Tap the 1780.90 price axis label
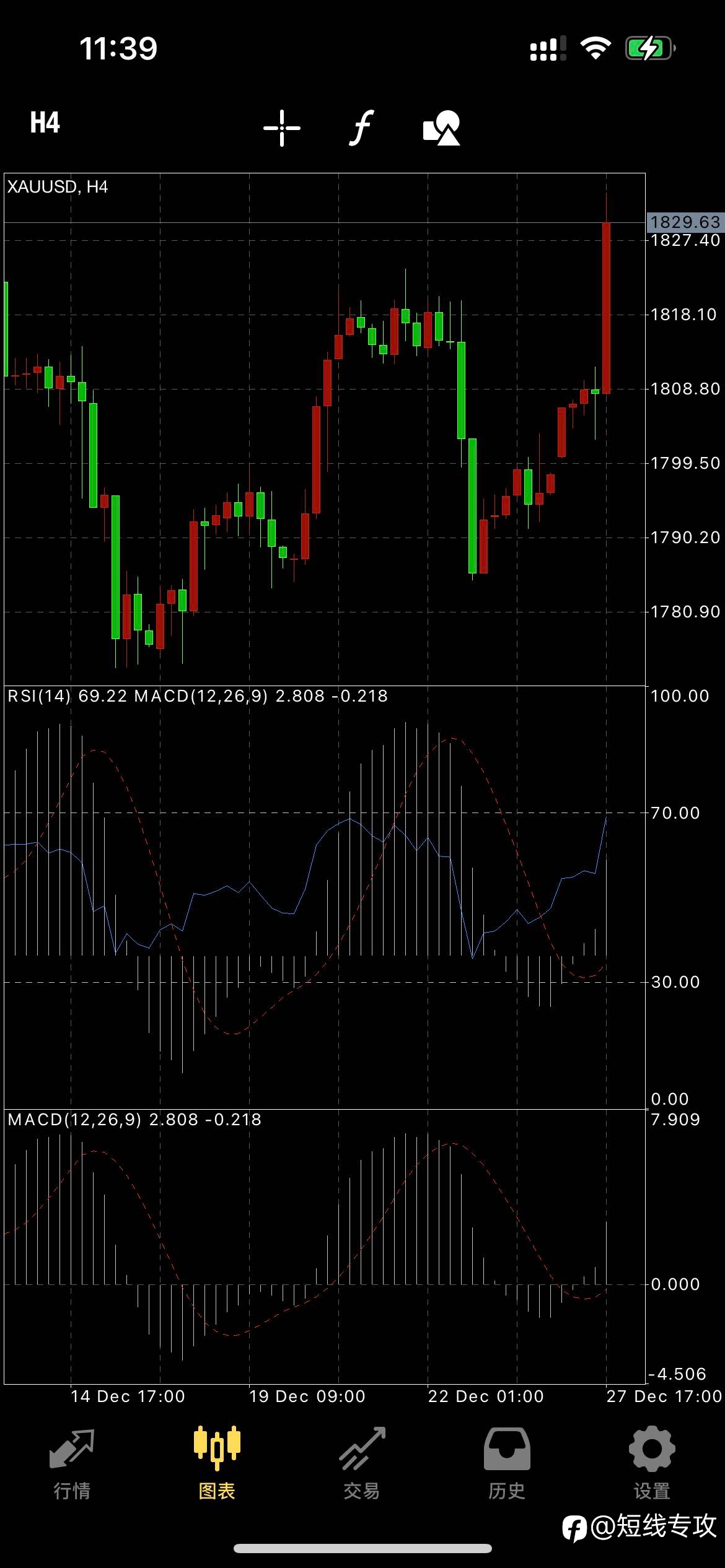 (x=685, y=612)
